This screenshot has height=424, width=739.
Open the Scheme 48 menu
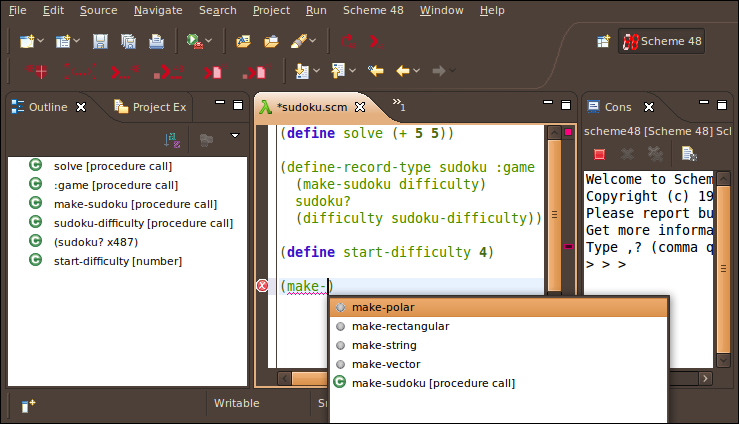click(x=373, y=10)
